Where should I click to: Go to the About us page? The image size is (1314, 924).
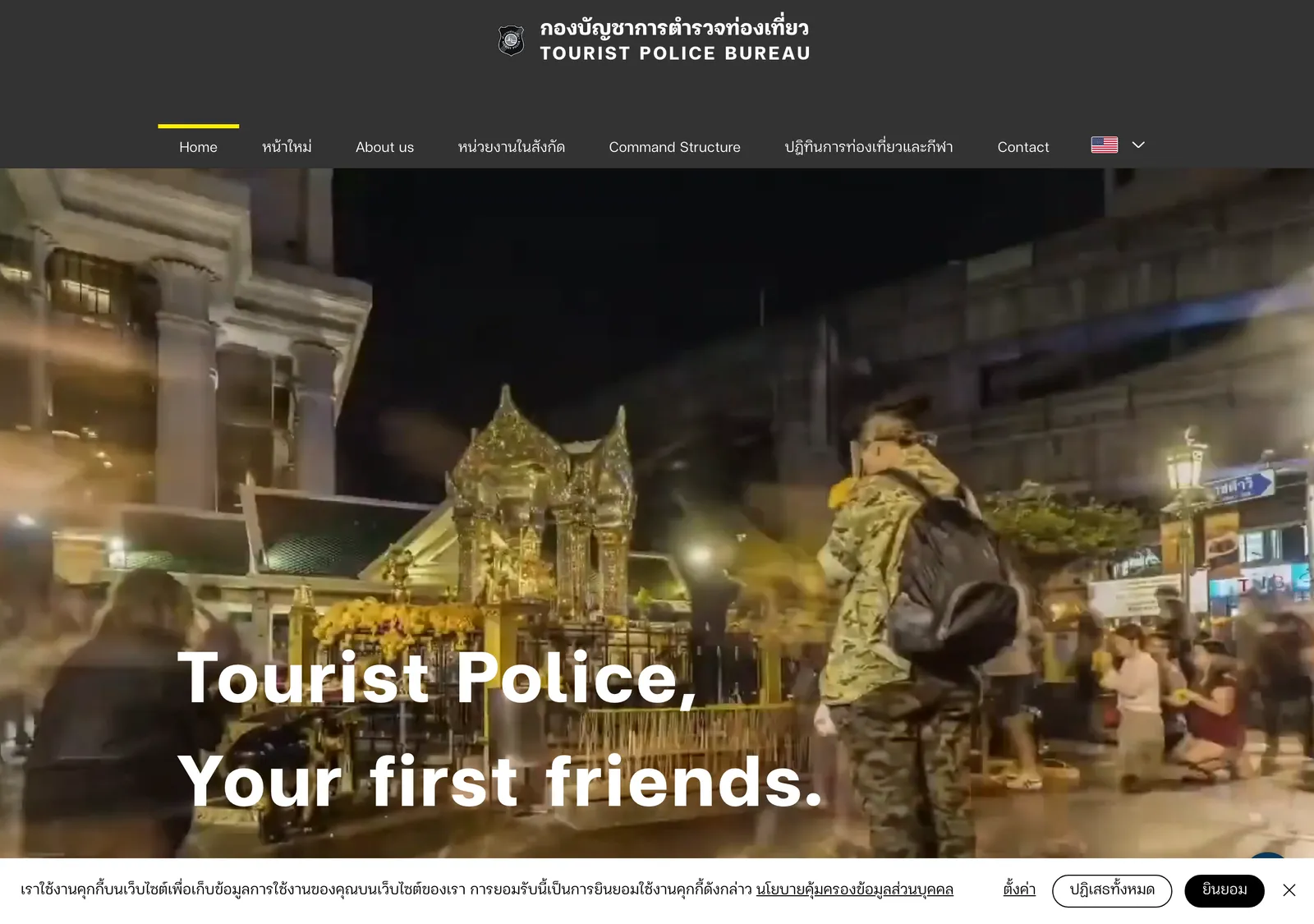[x=384, y=147]
